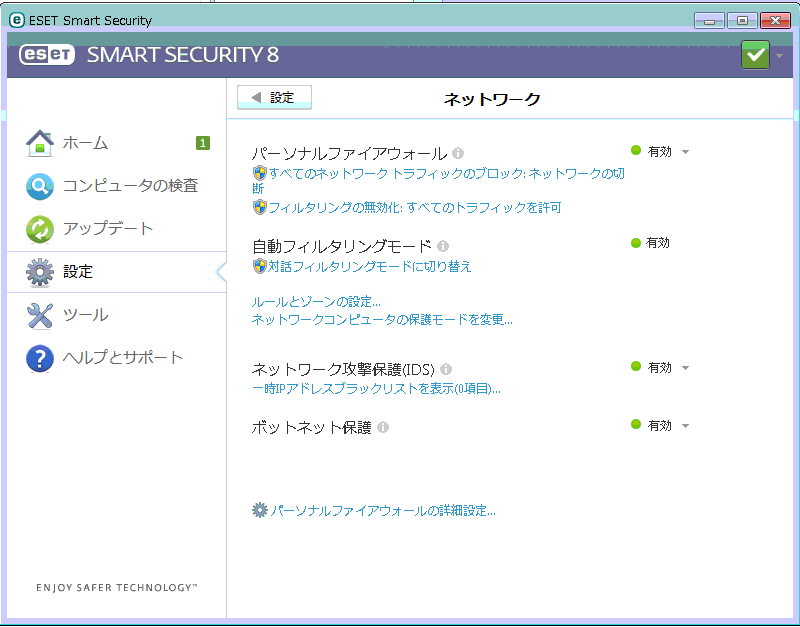Click the settings gear icon in sidebar
Viewport: 800px width, 627px height.
40,272
